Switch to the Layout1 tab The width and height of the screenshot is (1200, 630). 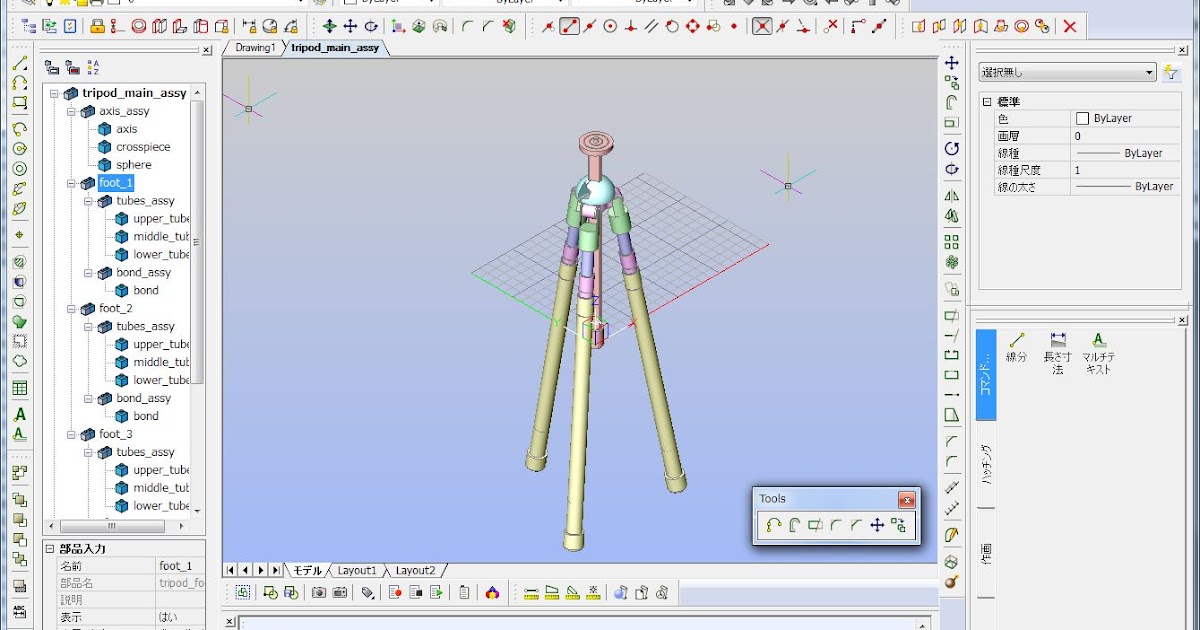357,569
